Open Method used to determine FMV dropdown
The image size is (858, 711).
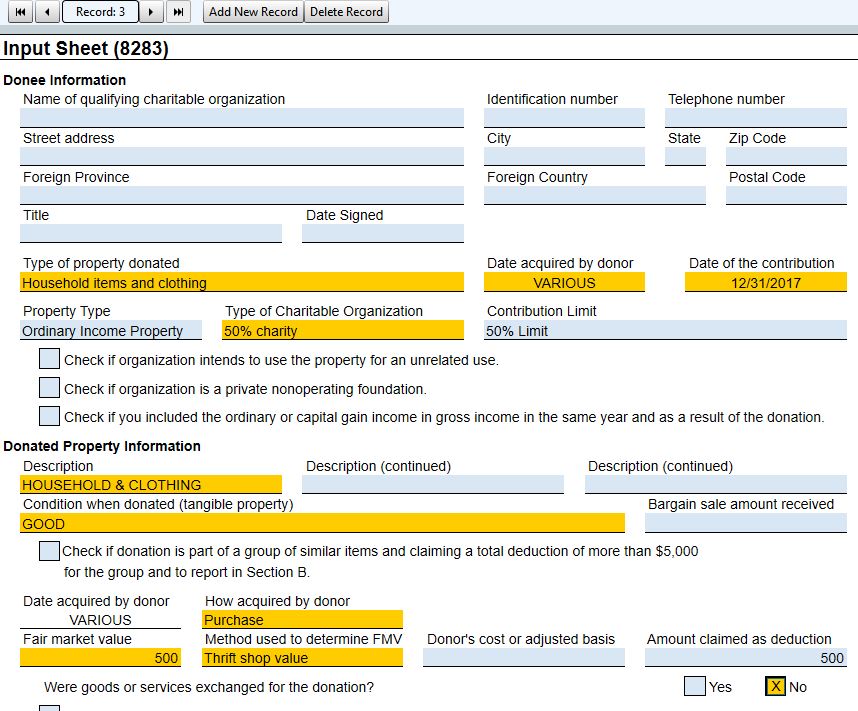tap(303, 657)
